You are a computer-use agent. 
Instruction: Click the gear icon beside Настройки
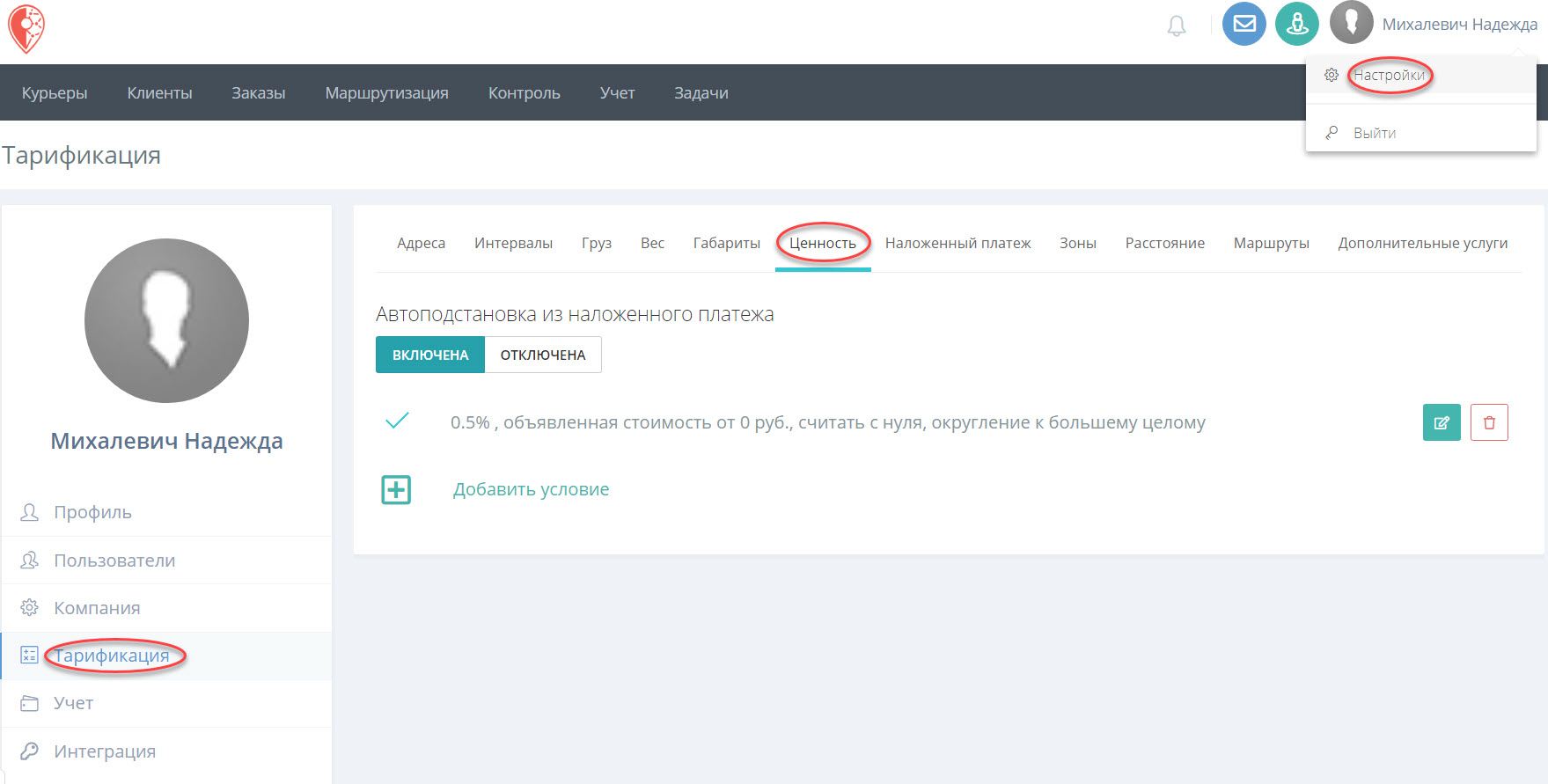point(1332,75)
